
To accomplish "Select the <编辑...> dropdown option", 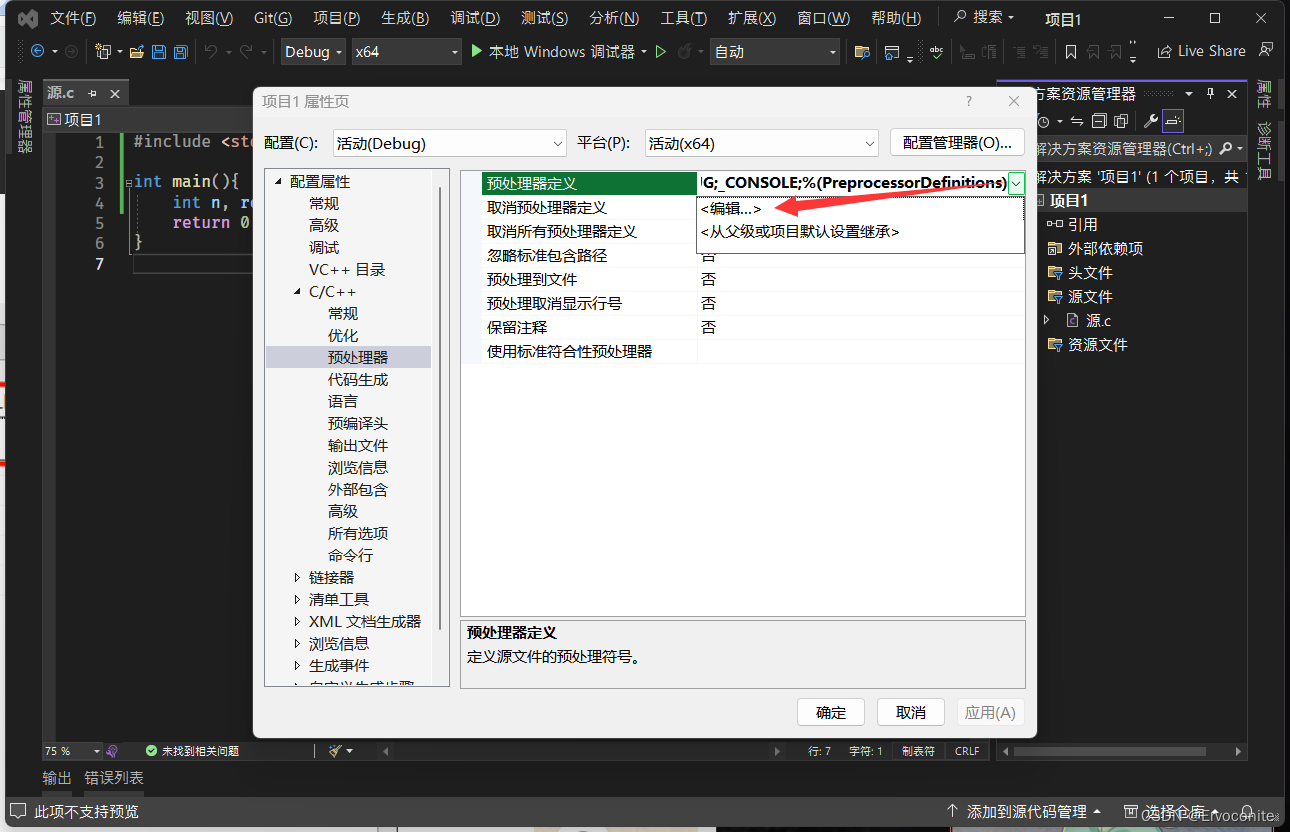I will click(731, 208).
